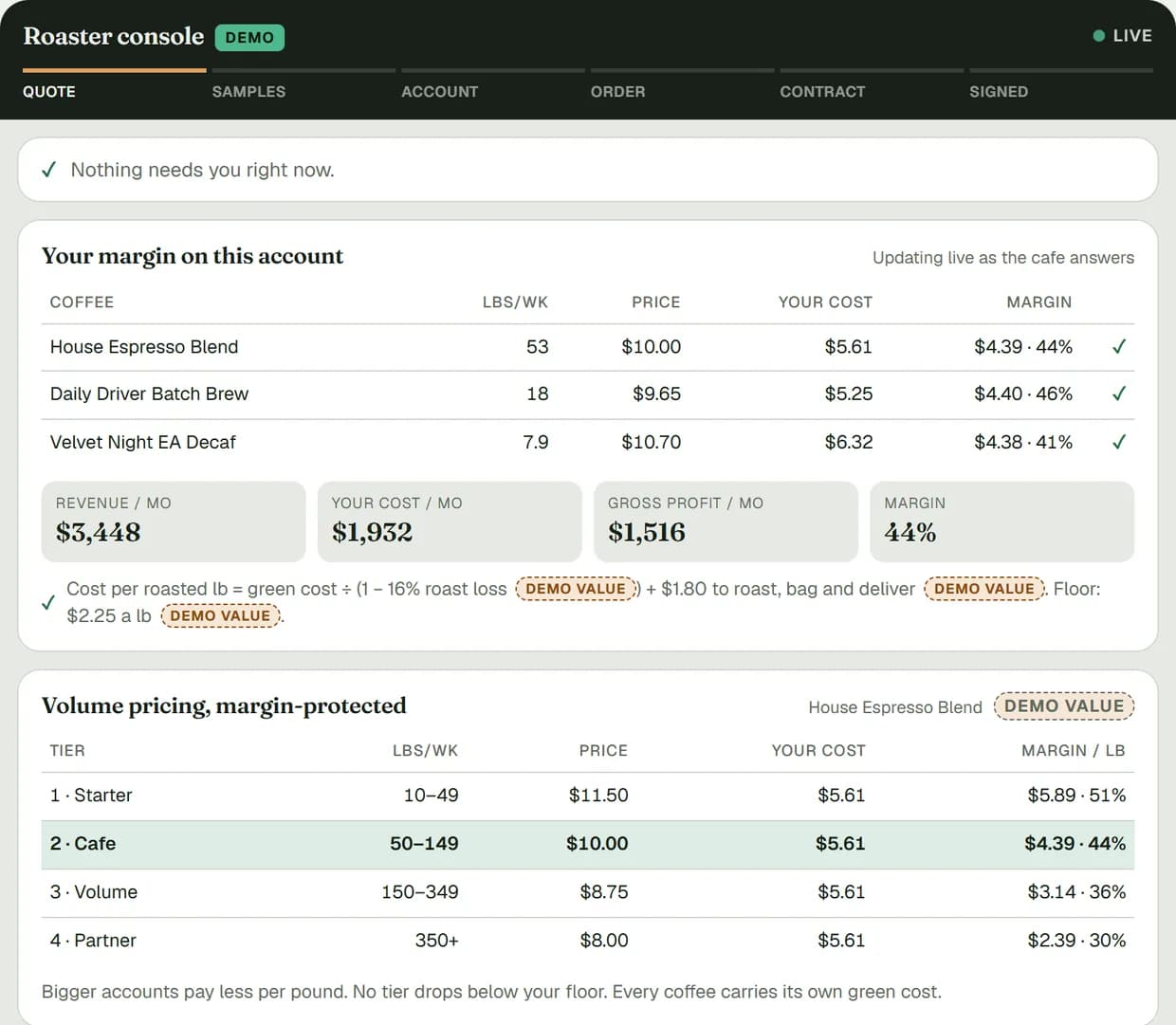Click the checkmark beside the cost formula
This screenshot has width=1176, height=1025.
point(48,602)
